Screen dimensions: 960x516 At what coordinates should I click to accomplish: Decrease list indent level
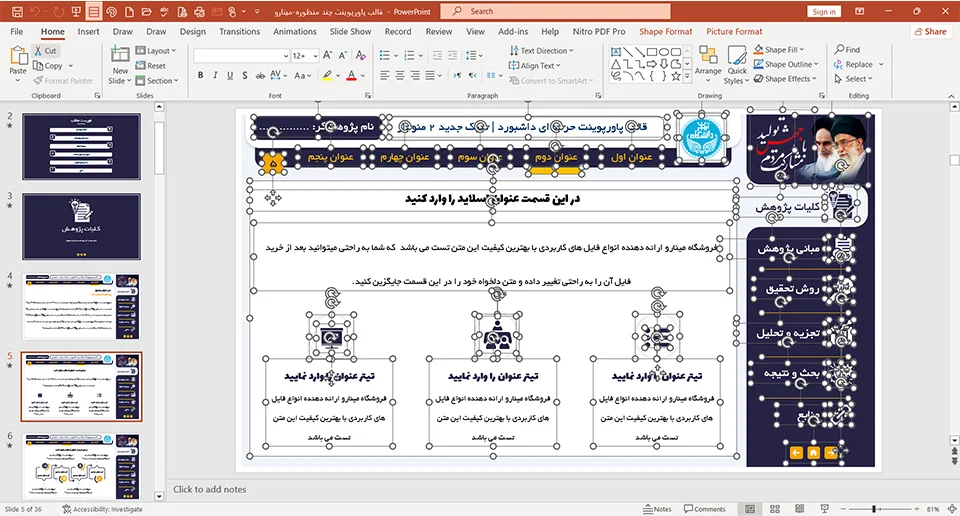coord(437,56)
